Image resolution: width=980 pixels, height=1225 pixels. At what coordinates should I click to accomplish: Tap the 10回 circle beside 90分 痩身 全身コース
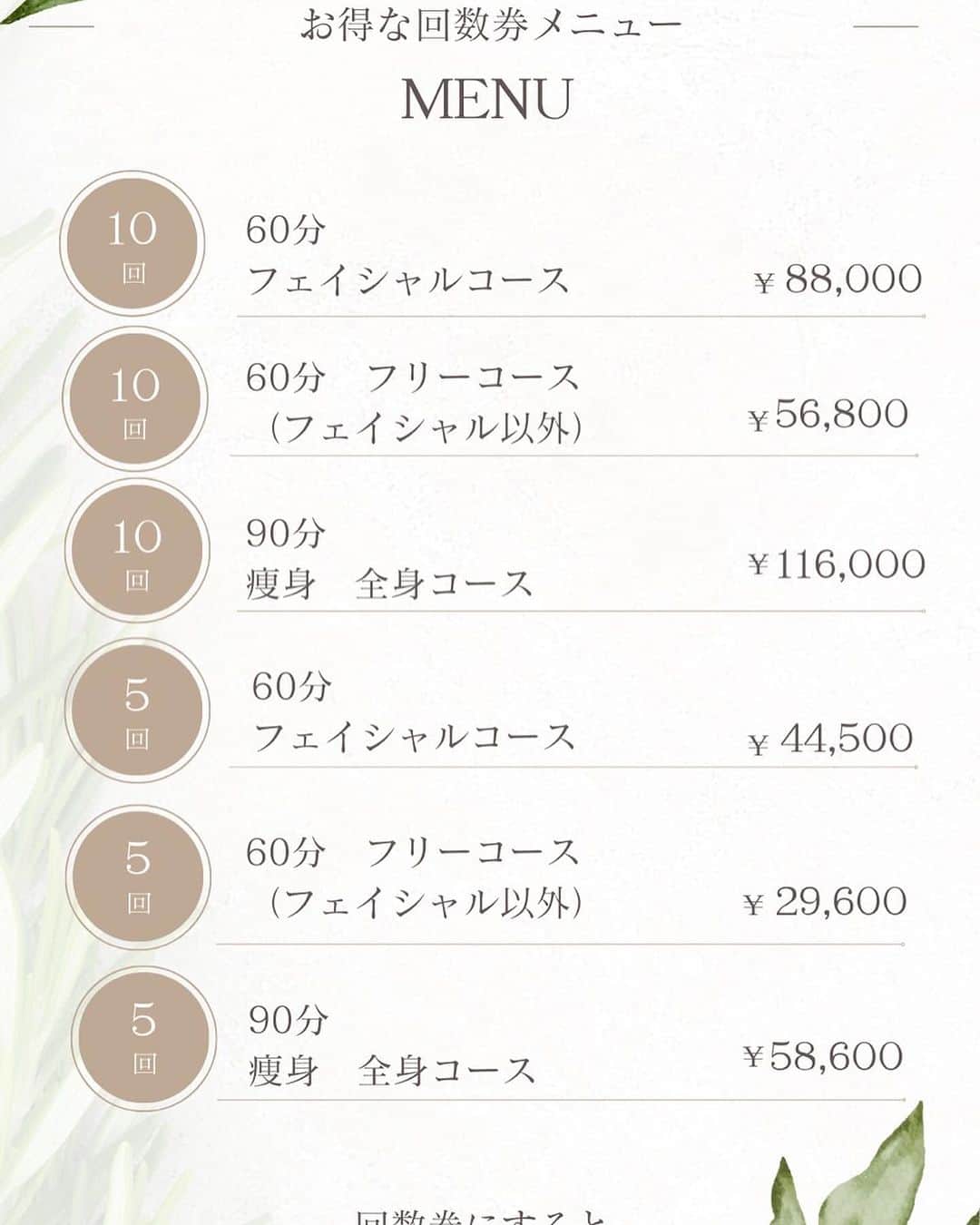137,551
